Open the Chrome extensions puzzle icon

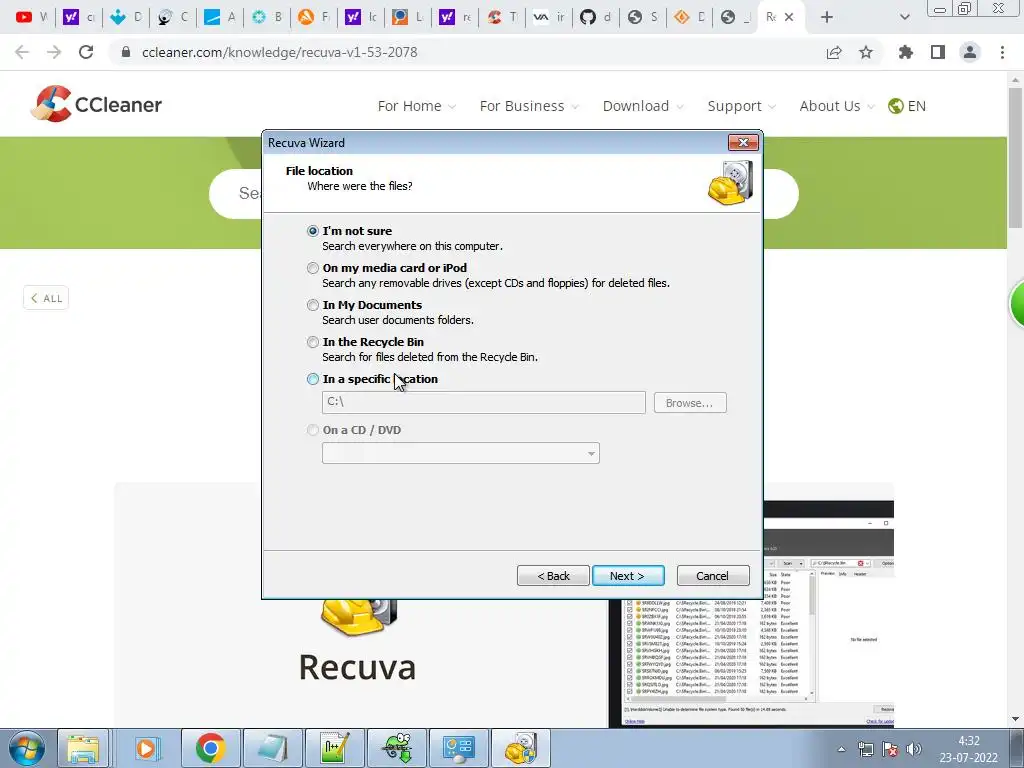pyautogui.click(x=905, y=52)
